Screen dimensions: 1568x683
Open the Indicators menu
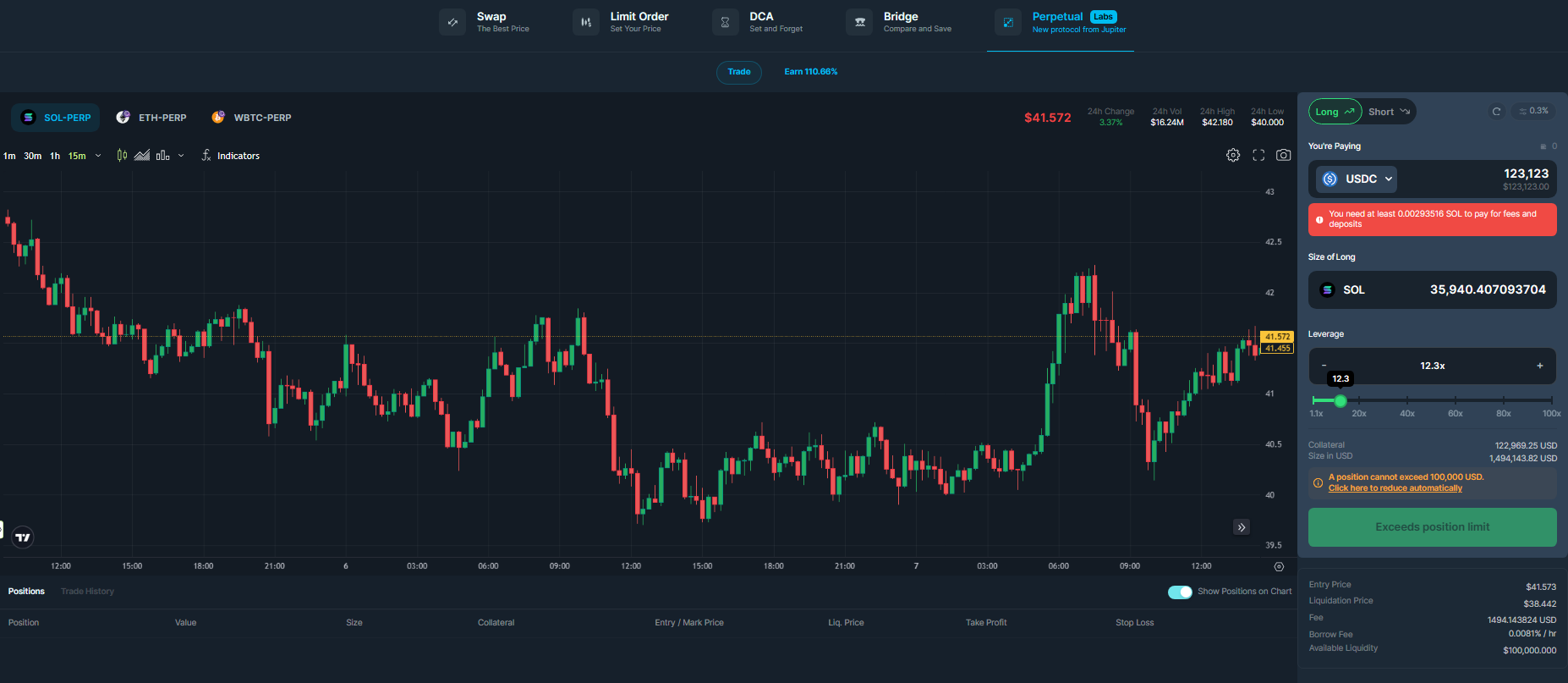coord(230,156)
